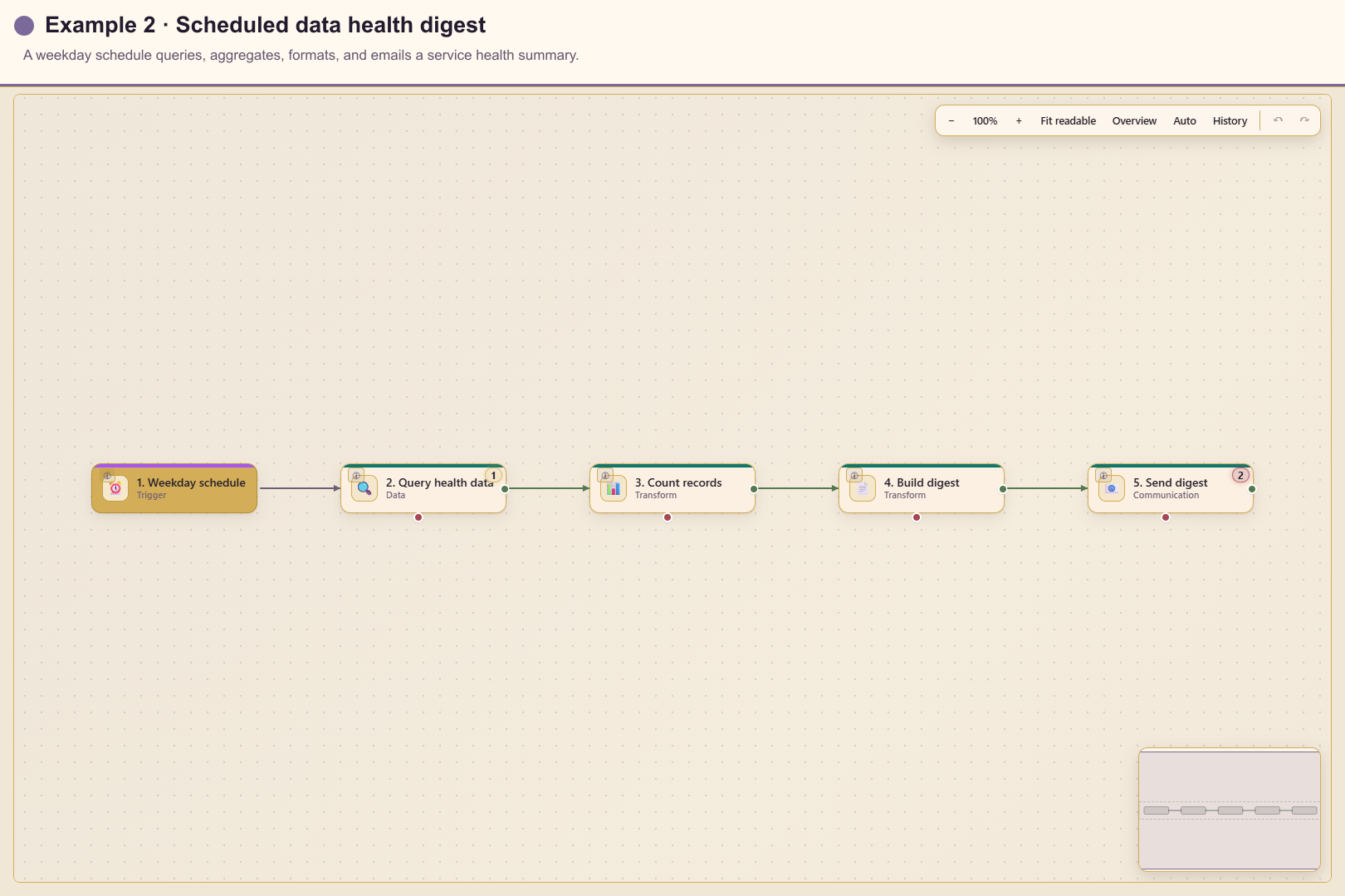Screen dimensions: 1345x896
Task: Click the pink 2 badge on Send digest
Action: 1240,476
